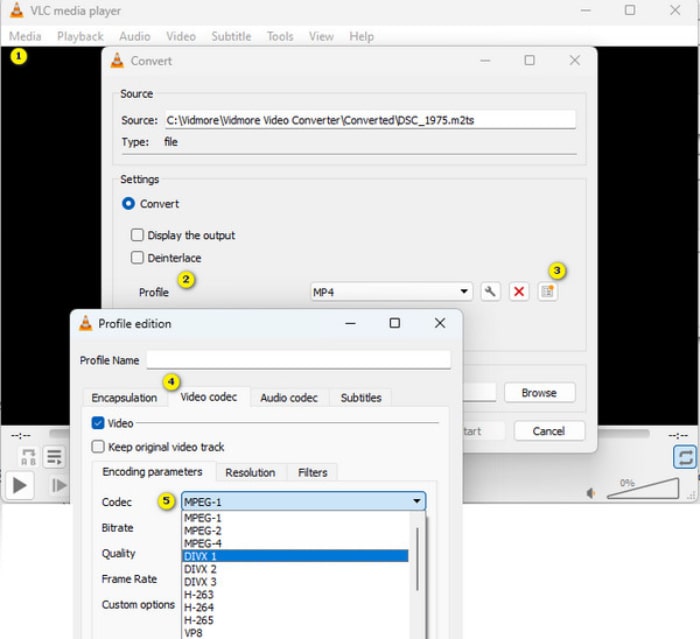Select the Convert radio button

128,204
